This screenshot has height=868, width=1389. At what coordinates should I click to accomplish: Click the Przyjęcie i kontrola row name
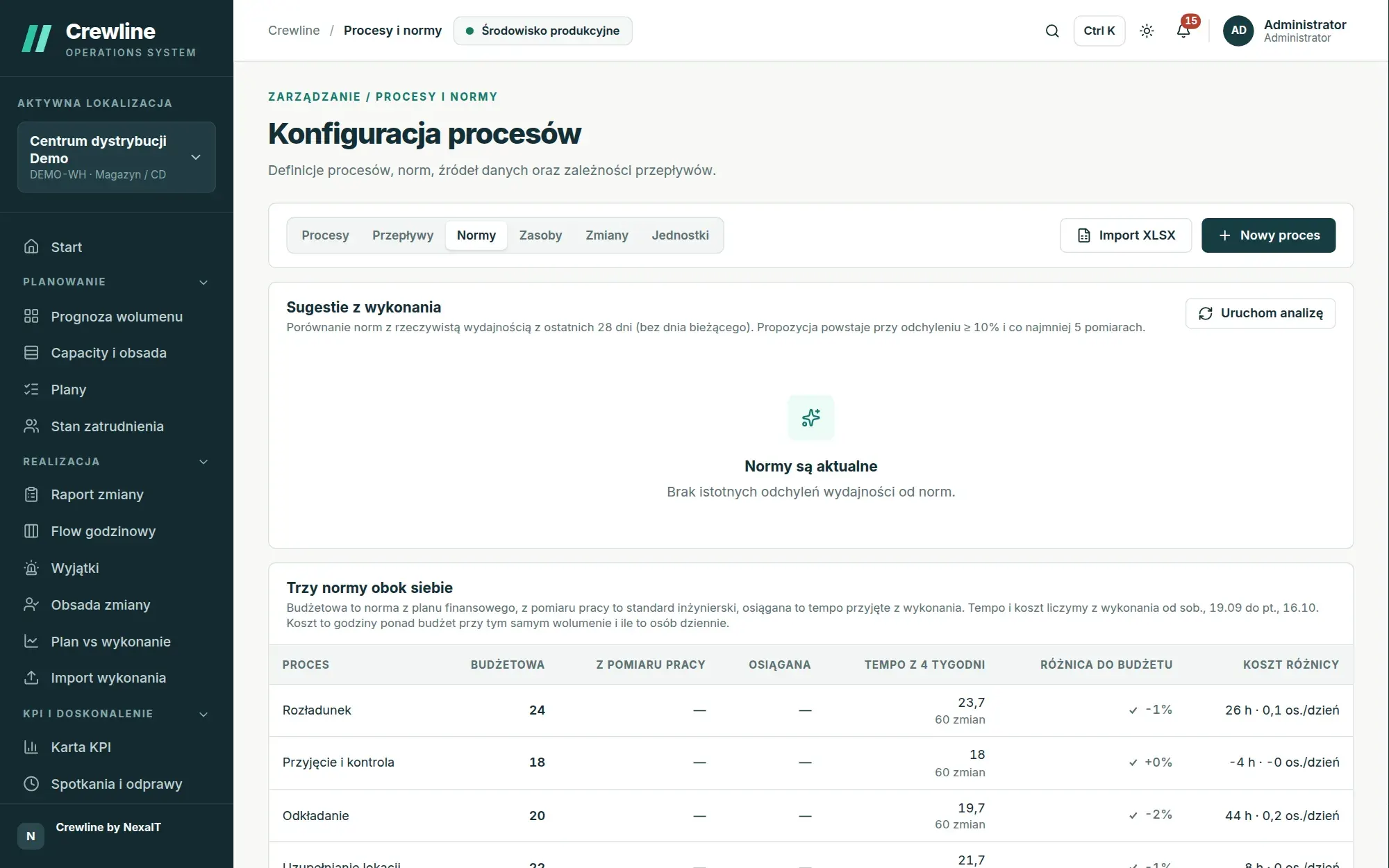tap(338, 762)
